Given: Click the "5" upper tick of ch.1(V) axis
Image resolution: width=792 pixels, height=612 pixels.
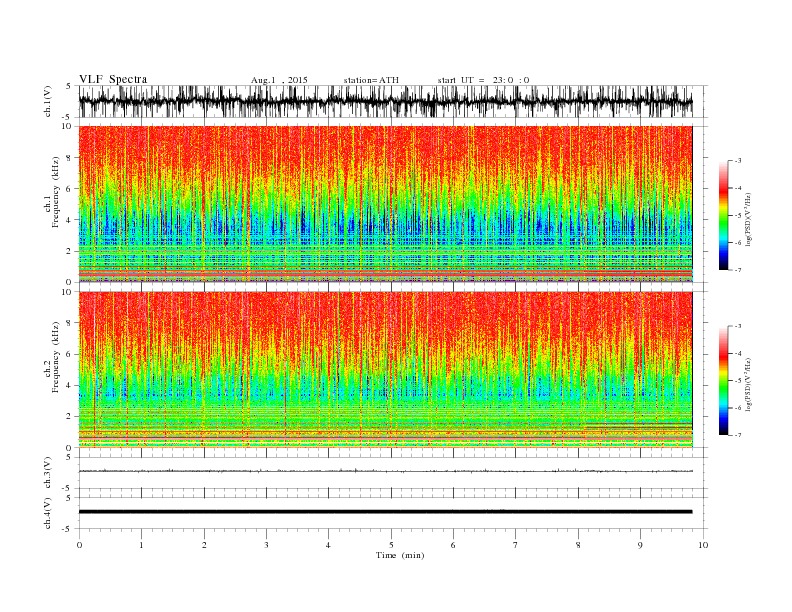Looking at the screenshot, I should [x=69, y=86].
